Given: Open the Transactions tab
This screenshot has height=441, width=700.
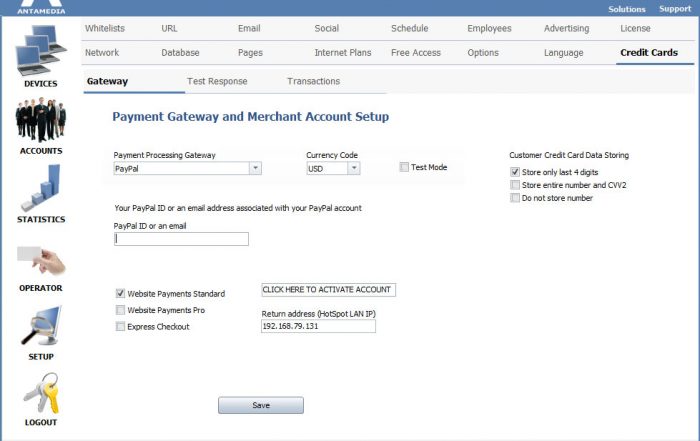Looking at the screenshot, I should click(313, 81).
